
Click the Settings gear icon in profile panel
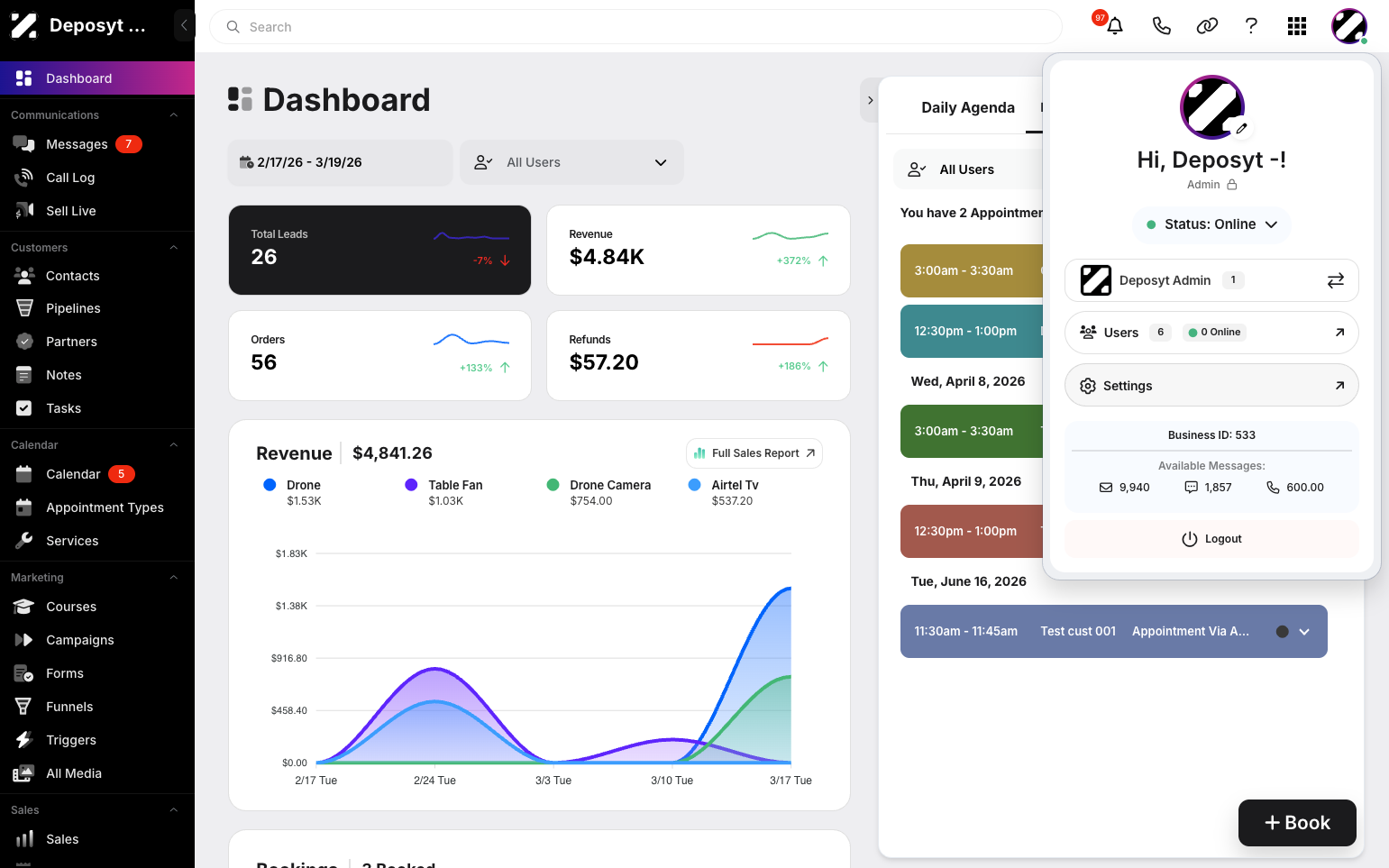[1088, 386]
